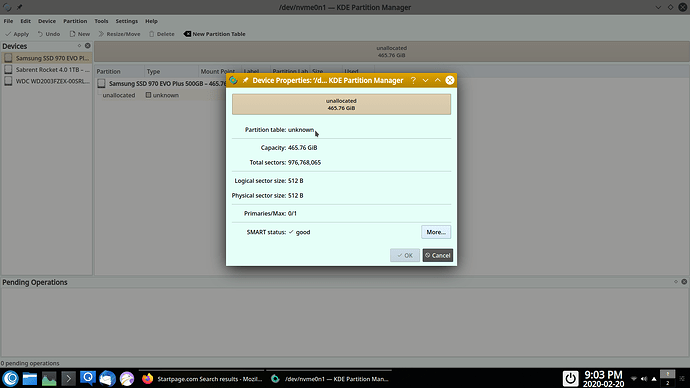The image size is (690, 388).
Task: Click New Partition Table toolbar button
Action: tap(214, 34)
